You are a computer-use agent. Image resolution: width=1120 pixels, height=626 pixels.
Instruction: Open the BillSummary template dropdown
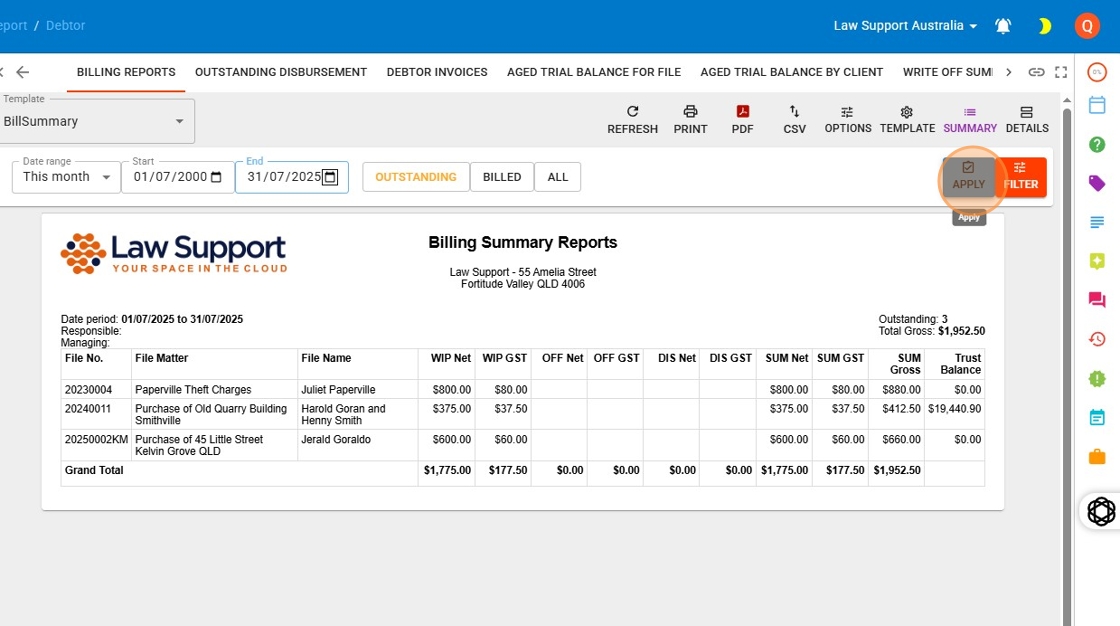[x=95, y=121]
